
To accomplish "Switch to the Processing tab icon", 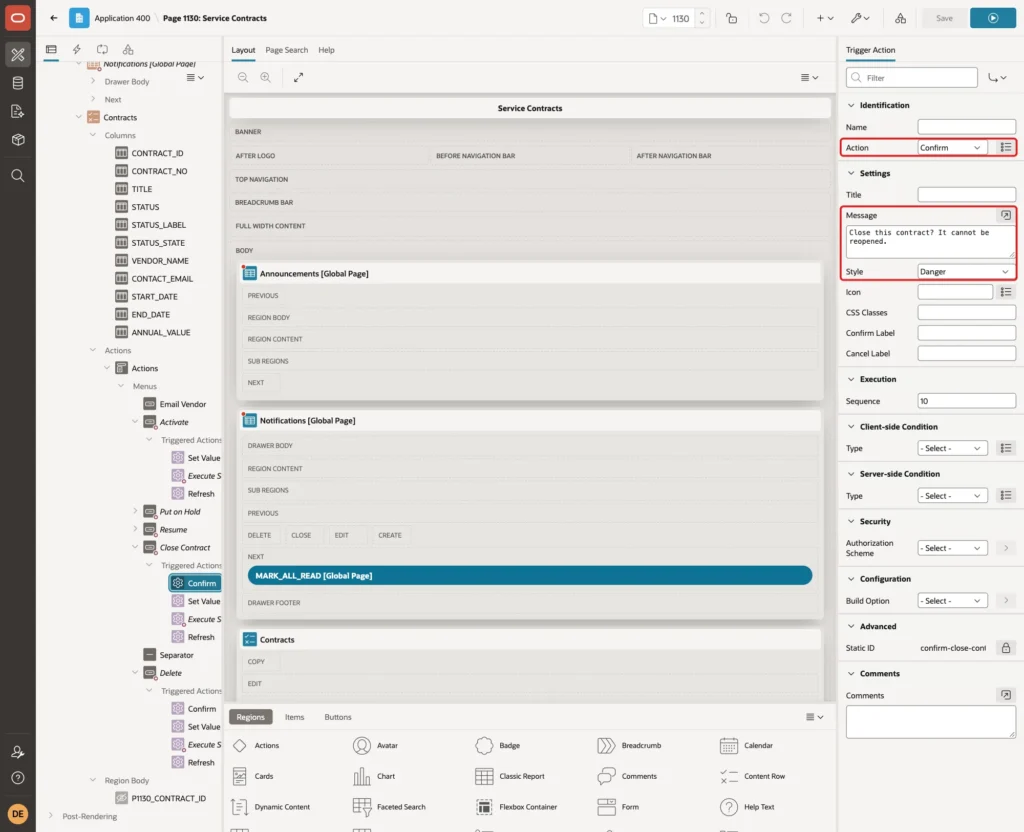I will (102, 49).
